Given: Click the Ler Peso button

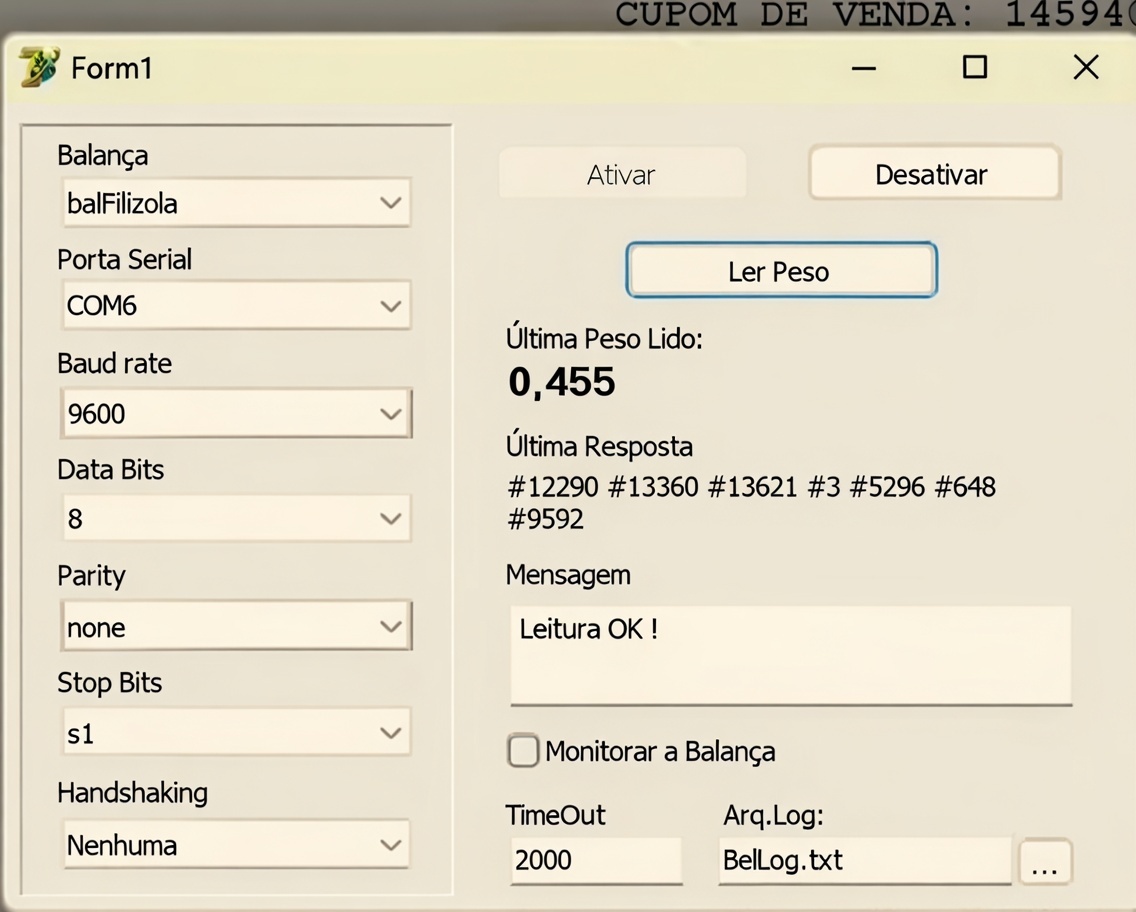Looking at the screenshot, I should click(781, 271).
